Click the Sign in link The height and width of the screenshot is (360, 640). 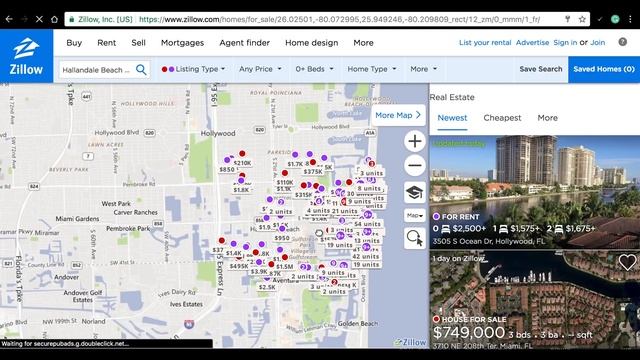pos(565,42)
